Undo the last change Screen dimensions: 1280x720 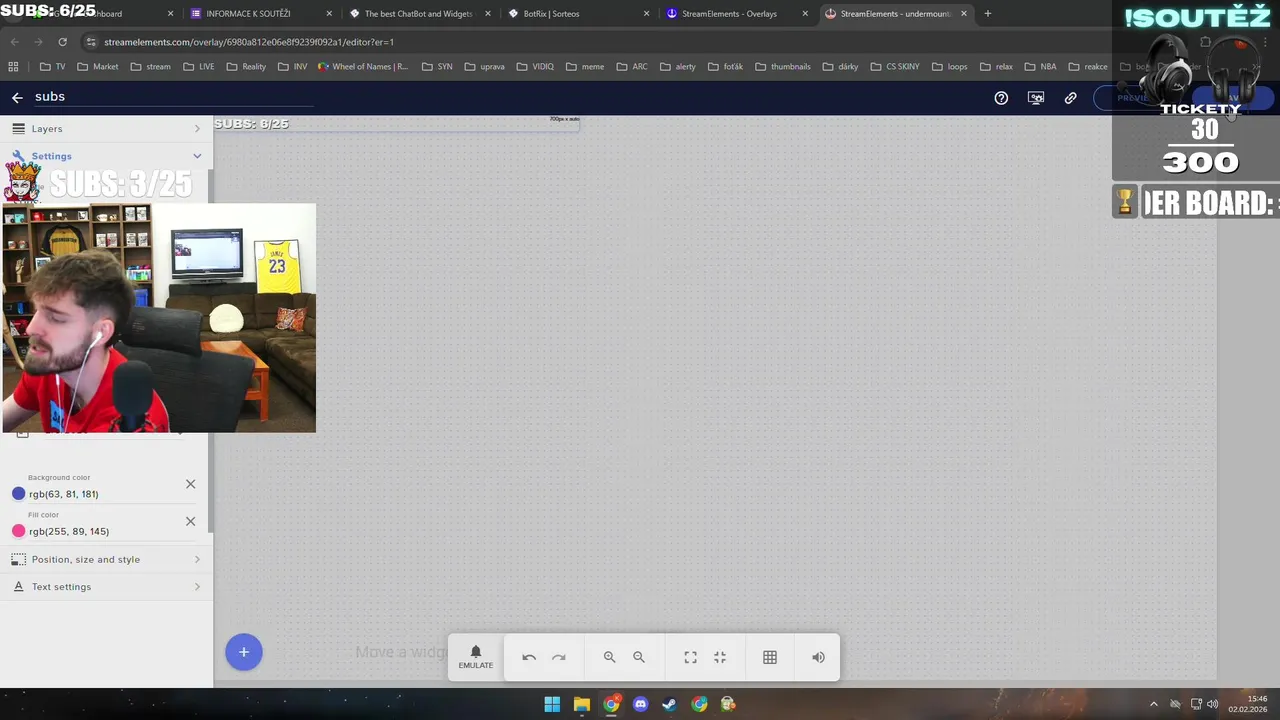(529, 657)
